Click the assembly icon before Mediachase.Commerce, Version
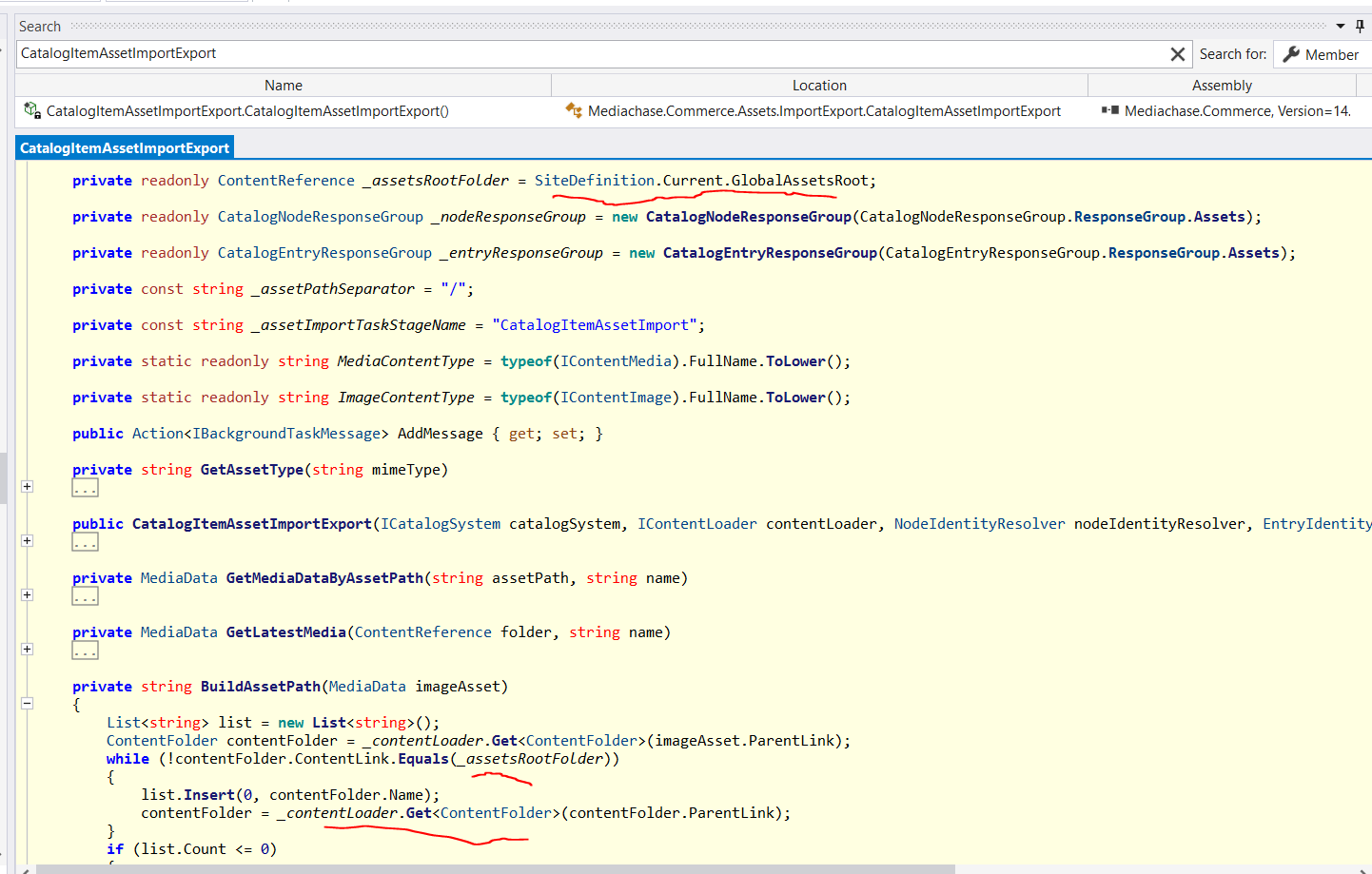 coord(1109,110)
